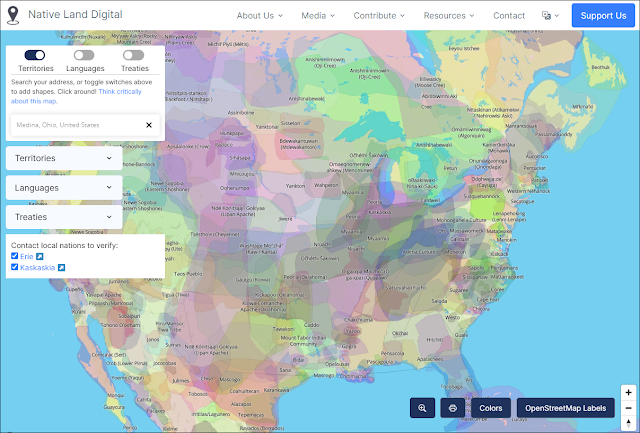Screen dimensions: 640x433
Task: Click the Coahuiltecan label on map
Action: (244, 391)
